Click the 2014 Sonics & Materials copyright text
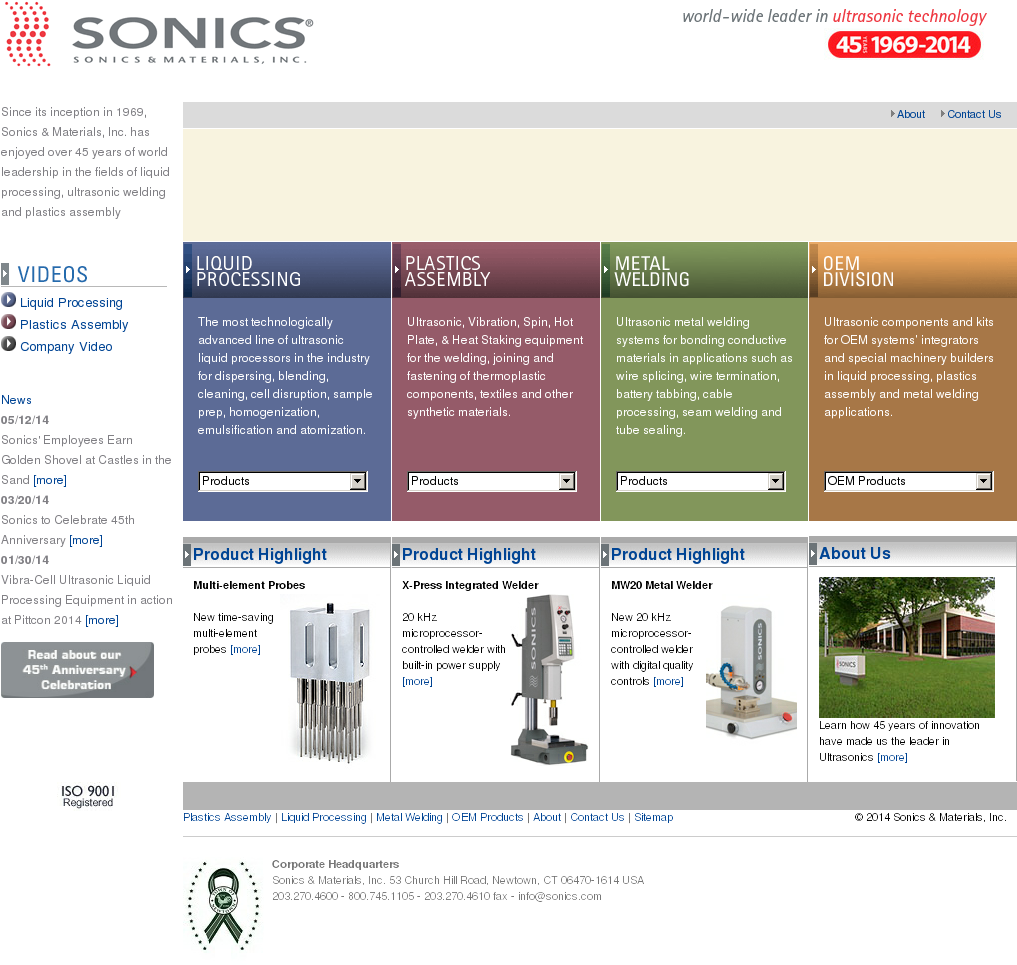1017x965 pixels. (x=931, y=818)
